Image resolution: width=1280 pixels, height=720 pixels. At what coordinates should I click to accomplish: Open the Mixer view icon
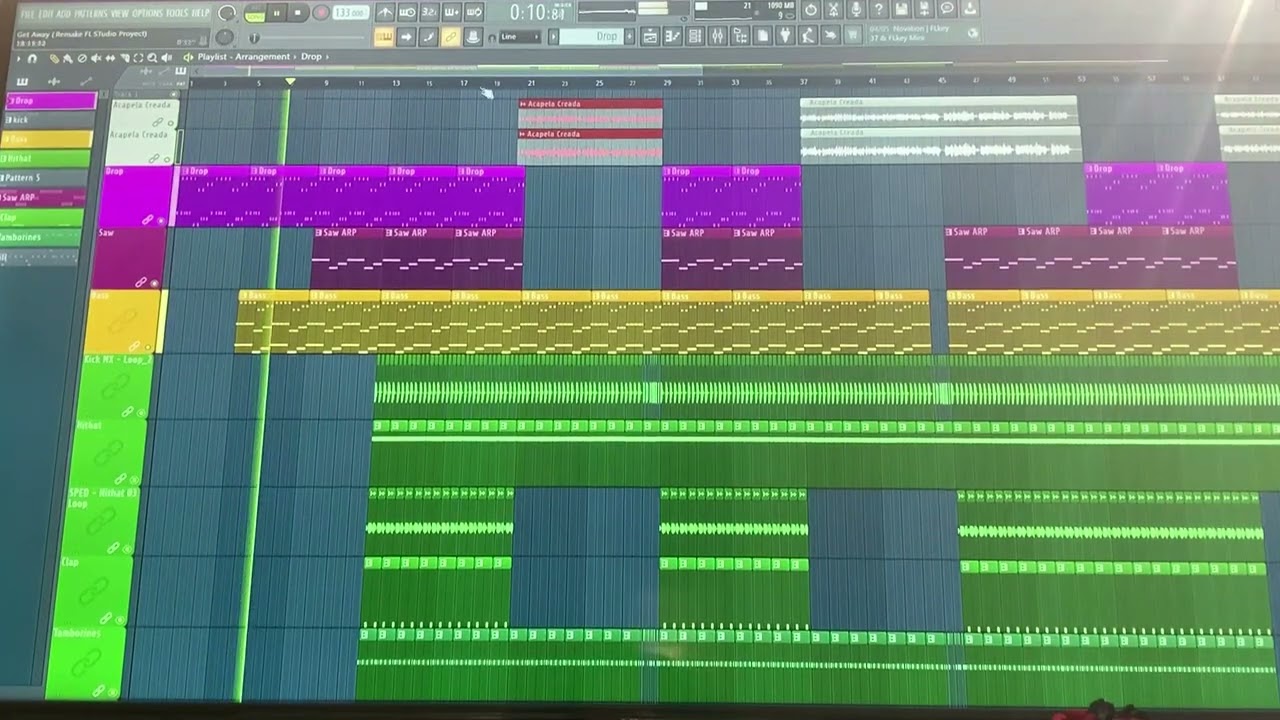717,36
